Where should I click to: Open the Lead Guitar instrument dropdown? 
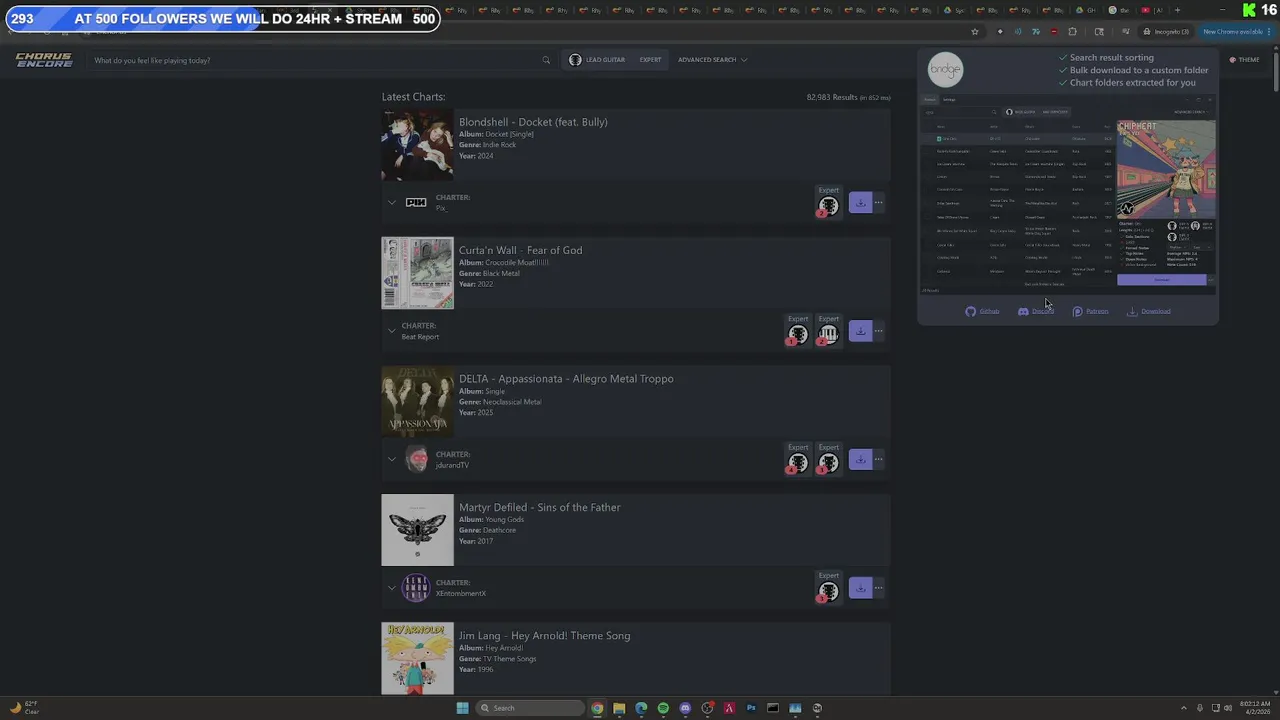pyautogui.click(x=597, y=60)
